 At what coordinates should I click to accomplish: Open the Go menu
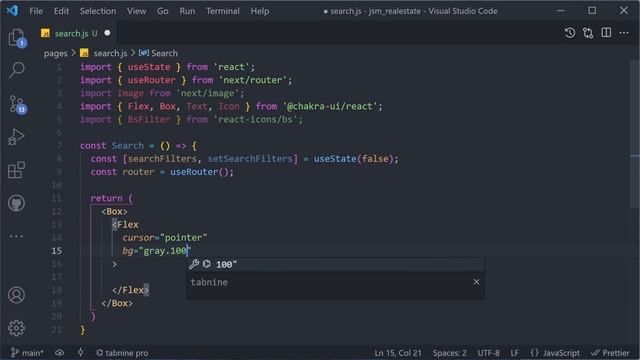pos(162,11)
